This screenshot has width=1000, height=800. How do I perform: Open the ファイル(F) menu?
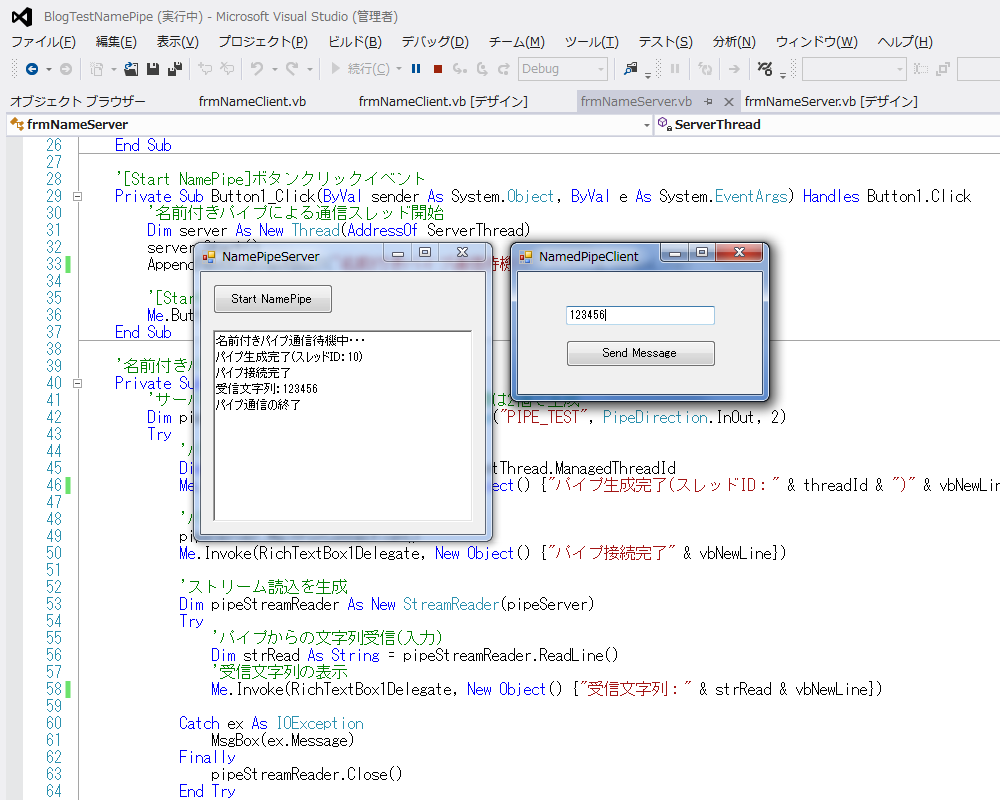pyautogui.click(x=43, y=42)
